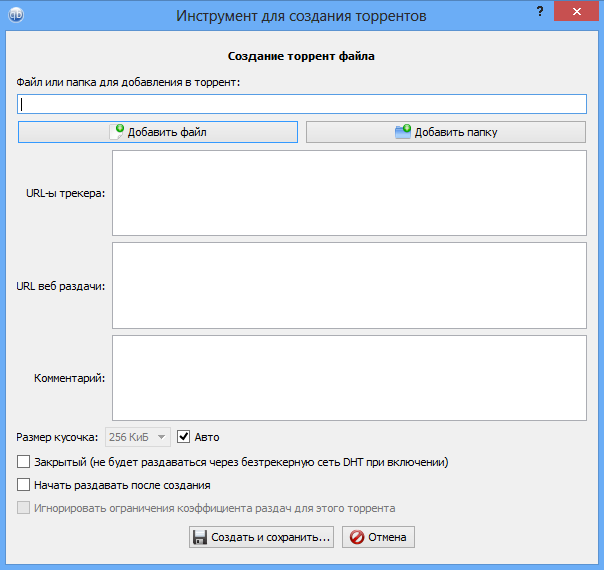
Task: Click the Файл или папка для добавления label
Action: pos(128,82)
